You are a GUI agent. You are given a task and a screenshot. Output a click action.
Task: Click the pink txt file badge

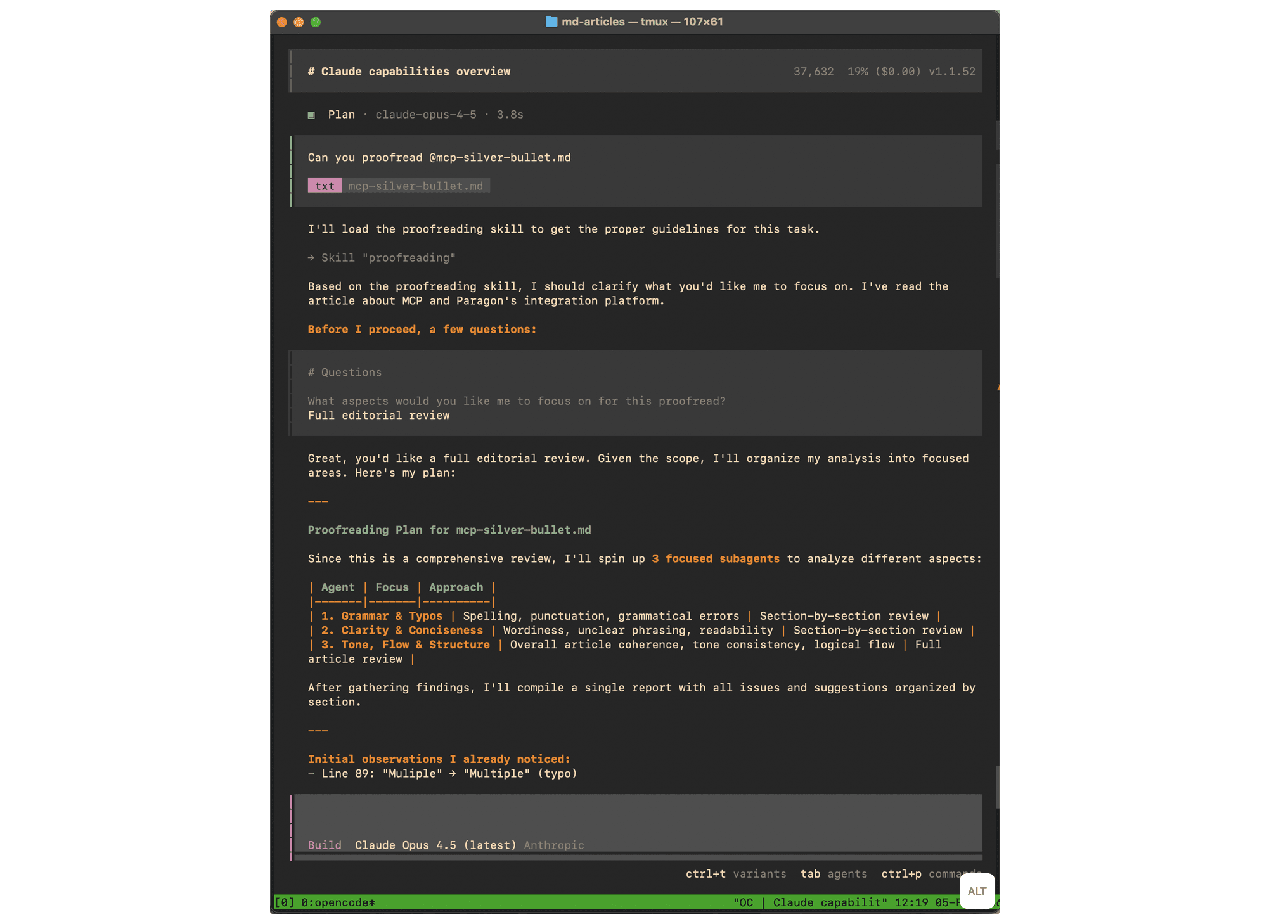[x=325, y=186]
